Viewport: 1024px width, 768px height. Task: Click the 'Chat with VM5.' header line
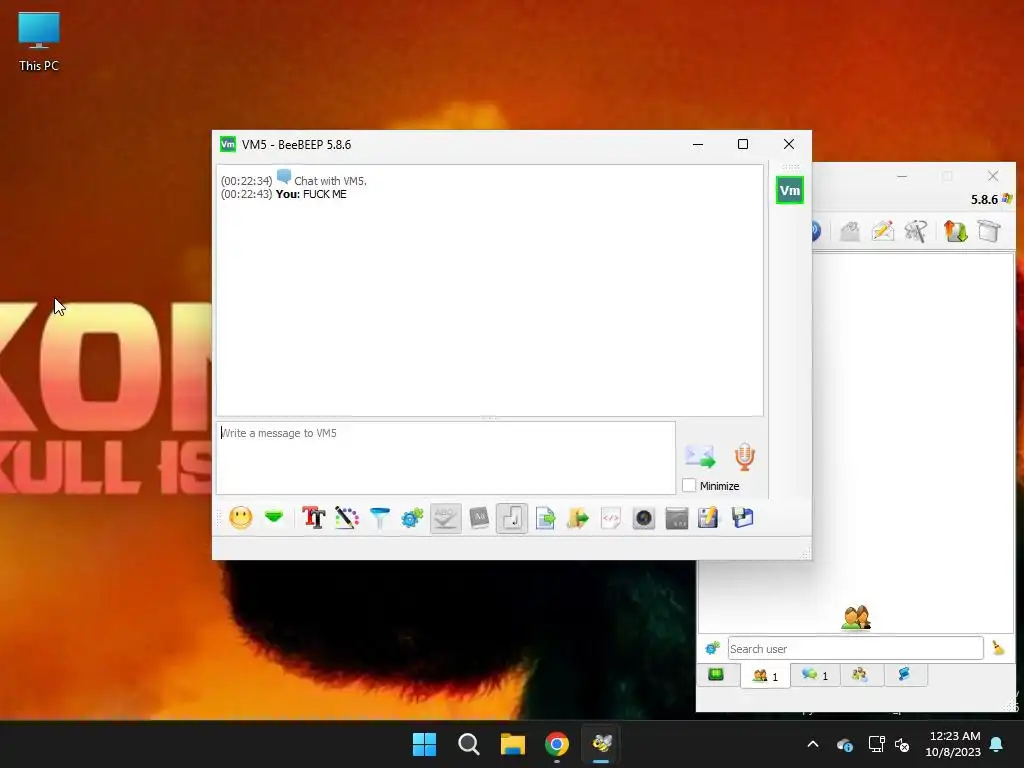click(294, 180)
